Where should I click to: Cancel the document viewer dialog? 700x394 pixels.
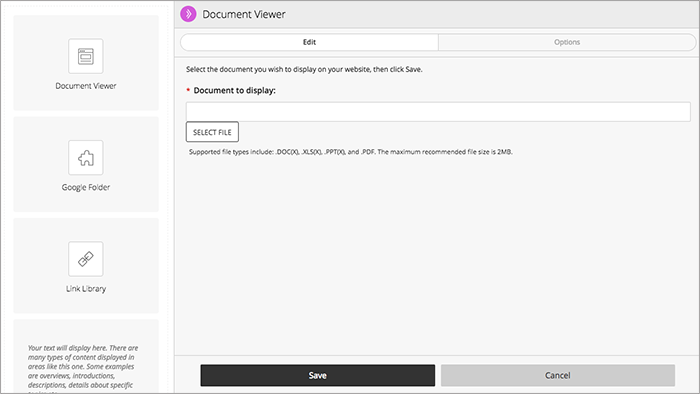point(558,375)
